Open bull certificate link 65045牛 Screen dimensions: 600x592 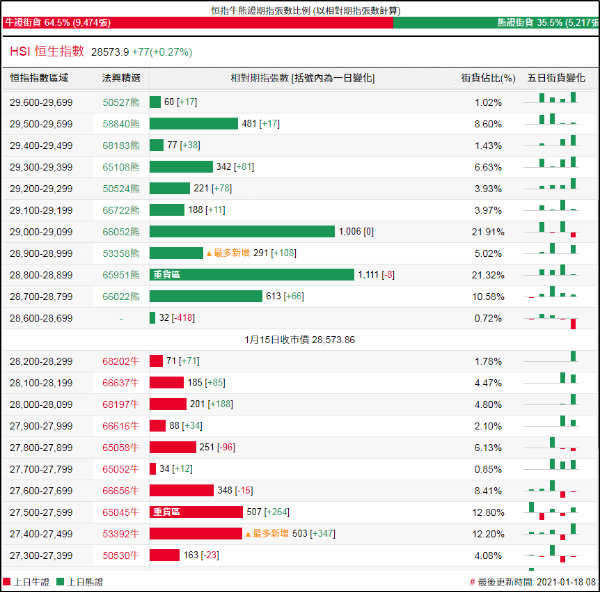point(121,512)
